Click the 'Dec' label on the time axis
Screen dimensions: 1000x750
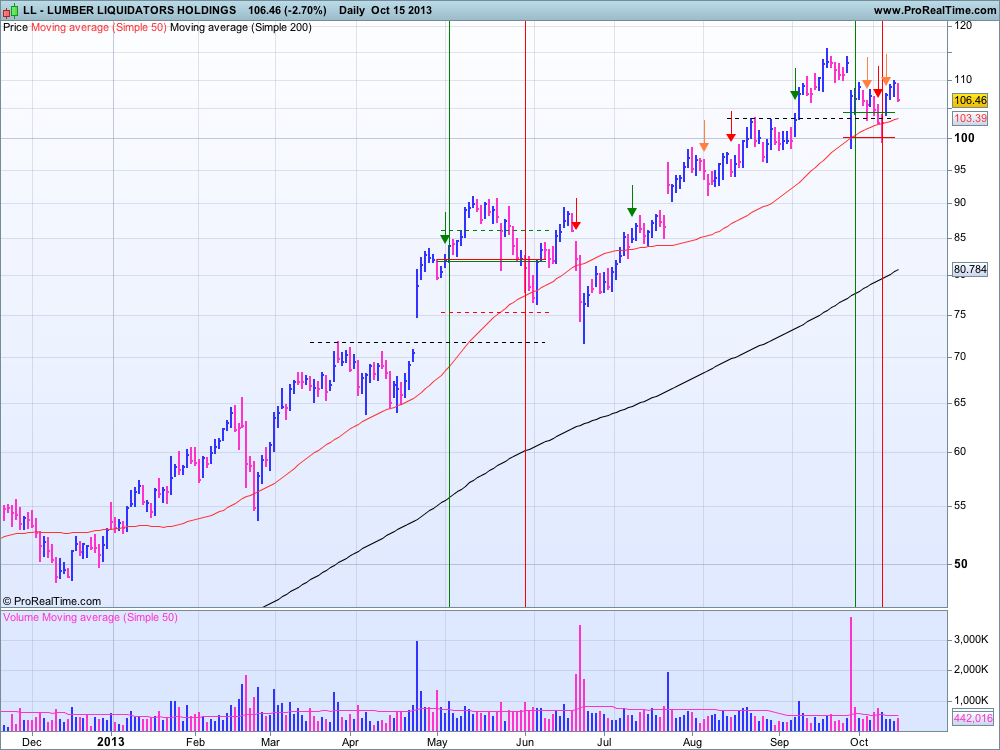click(32, 742)
